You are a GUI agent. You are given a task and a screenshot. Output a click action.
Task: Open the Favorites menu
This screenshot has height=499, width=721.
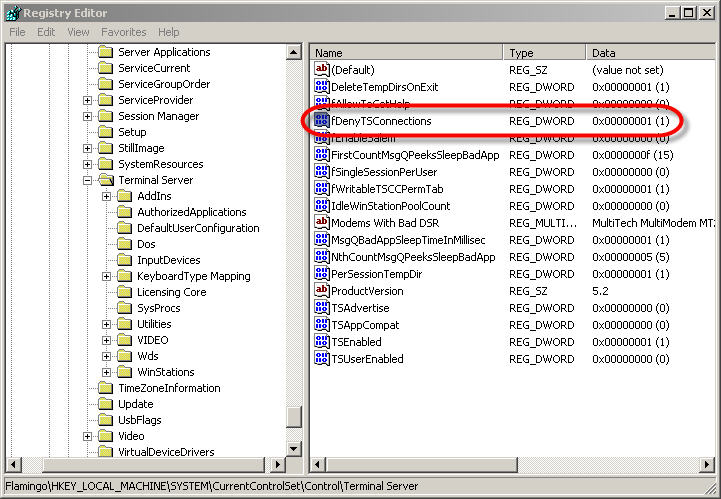[x=124, y=32]
